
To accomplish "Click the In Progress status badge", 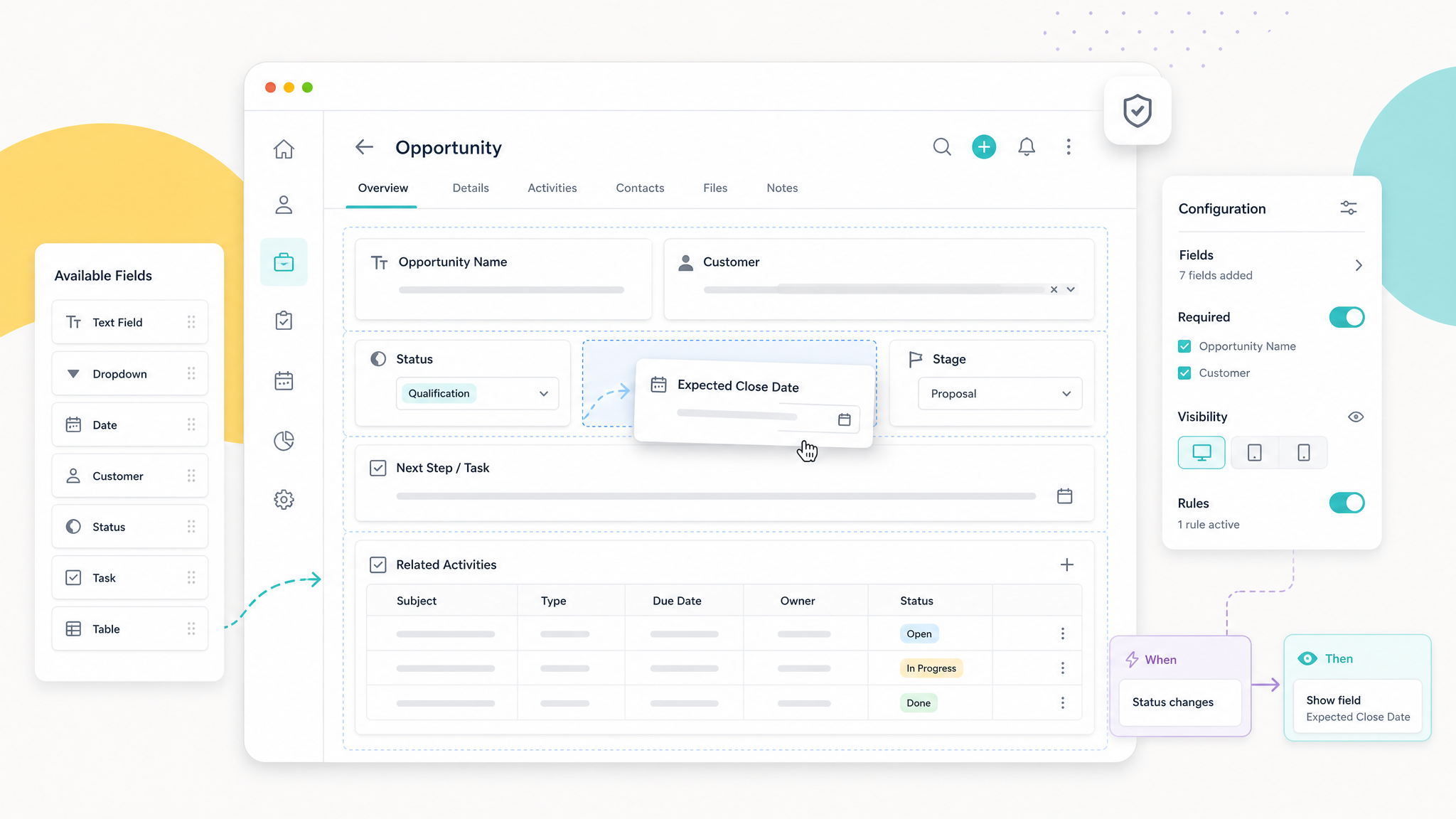I will point(931,668).
